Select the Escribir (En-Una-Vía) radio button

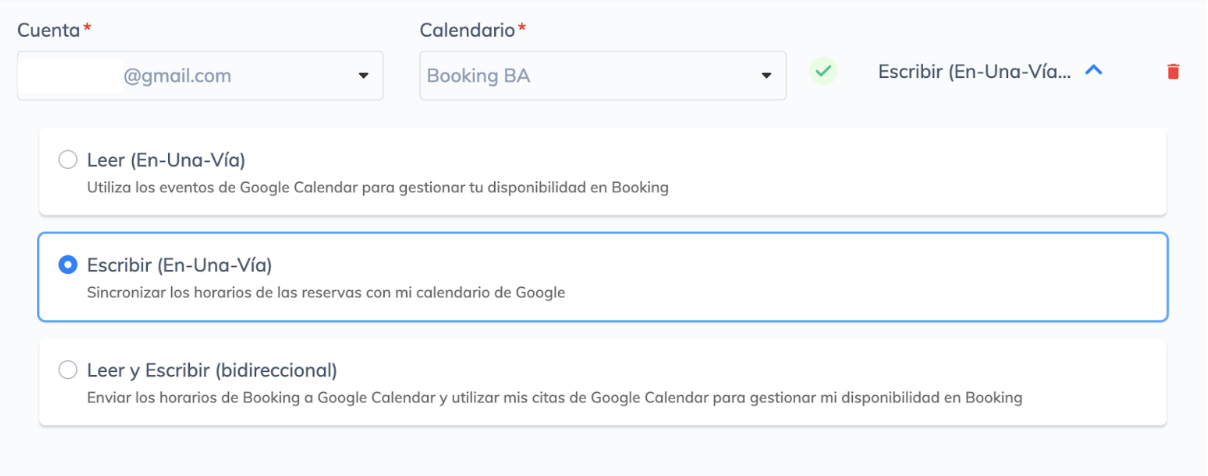click(x=68, y=265)
